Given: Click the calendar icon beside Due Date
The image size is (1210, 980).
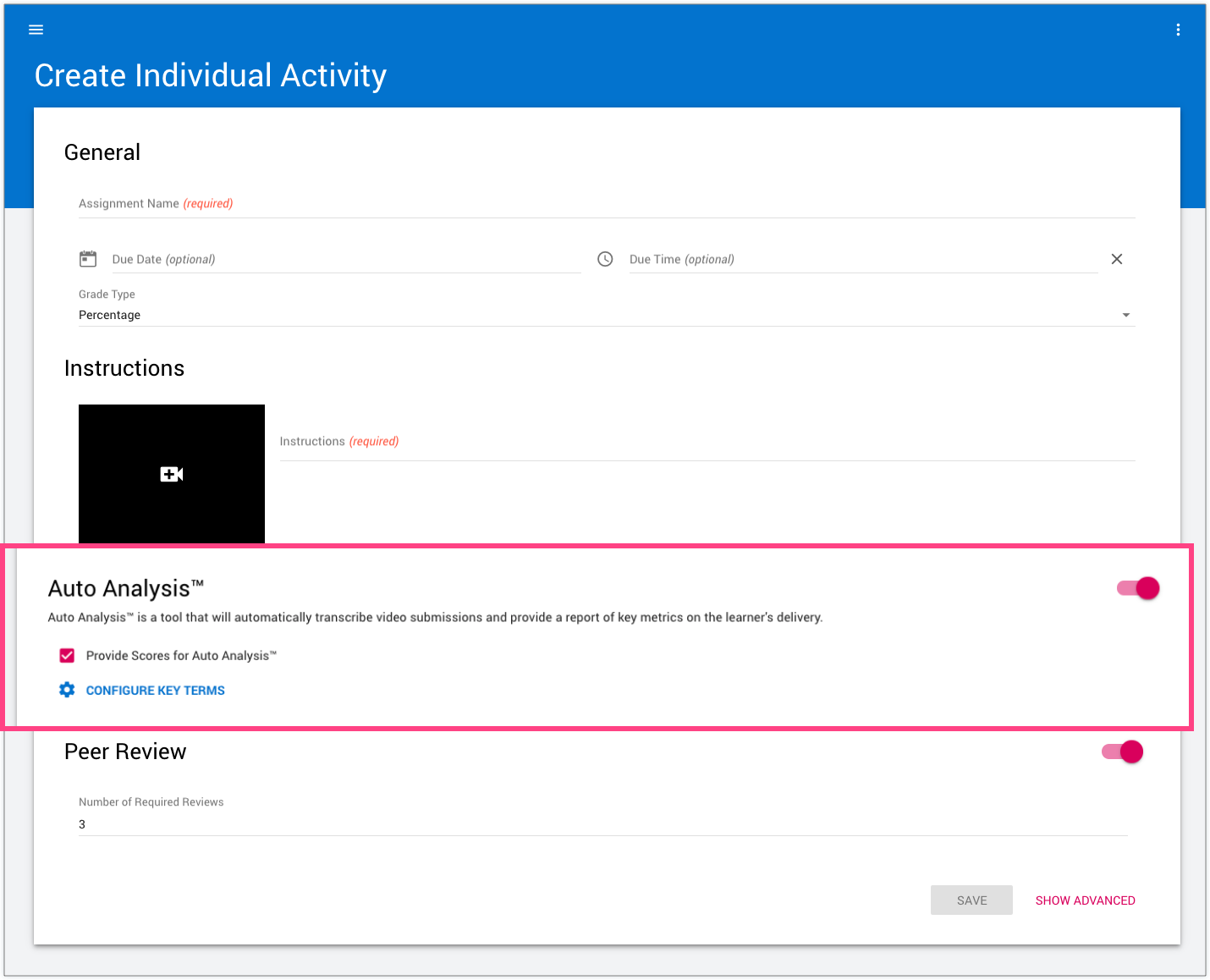Looking at the screenshot, I should tap(88, 259).
